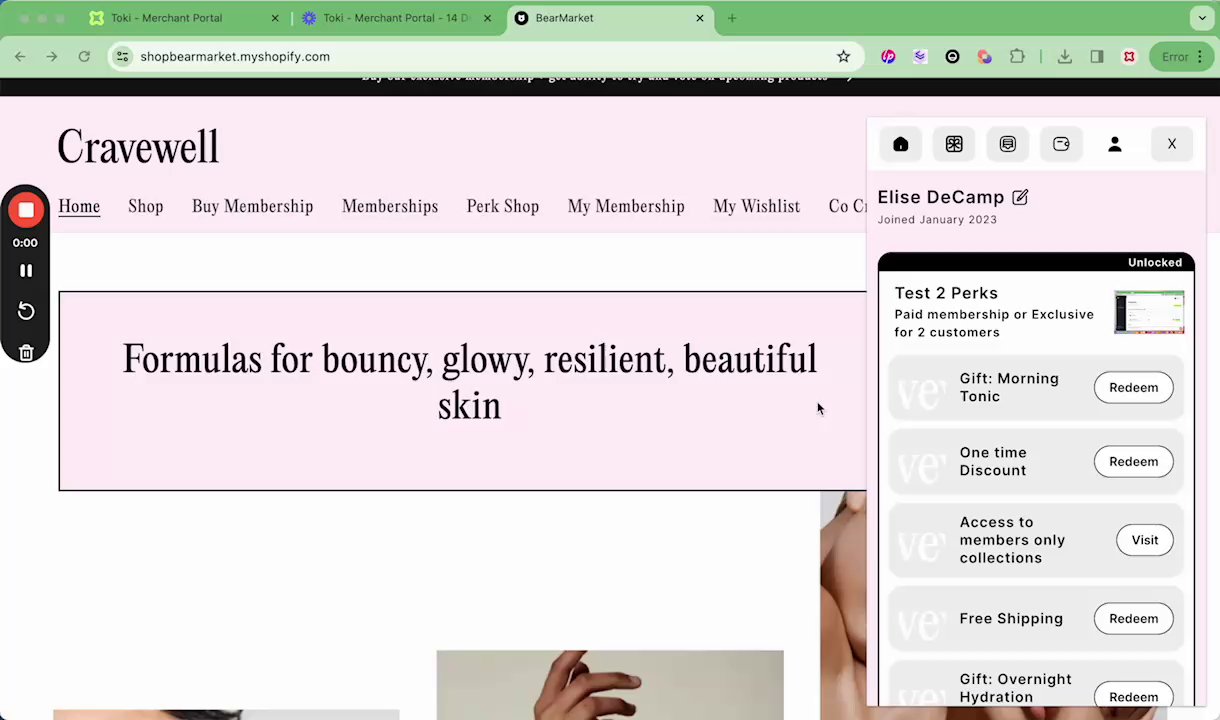This screenshot has height=720, width=1220.
Task: Click the hand product image
Action: pyautogui.click(x=610, y=685)
